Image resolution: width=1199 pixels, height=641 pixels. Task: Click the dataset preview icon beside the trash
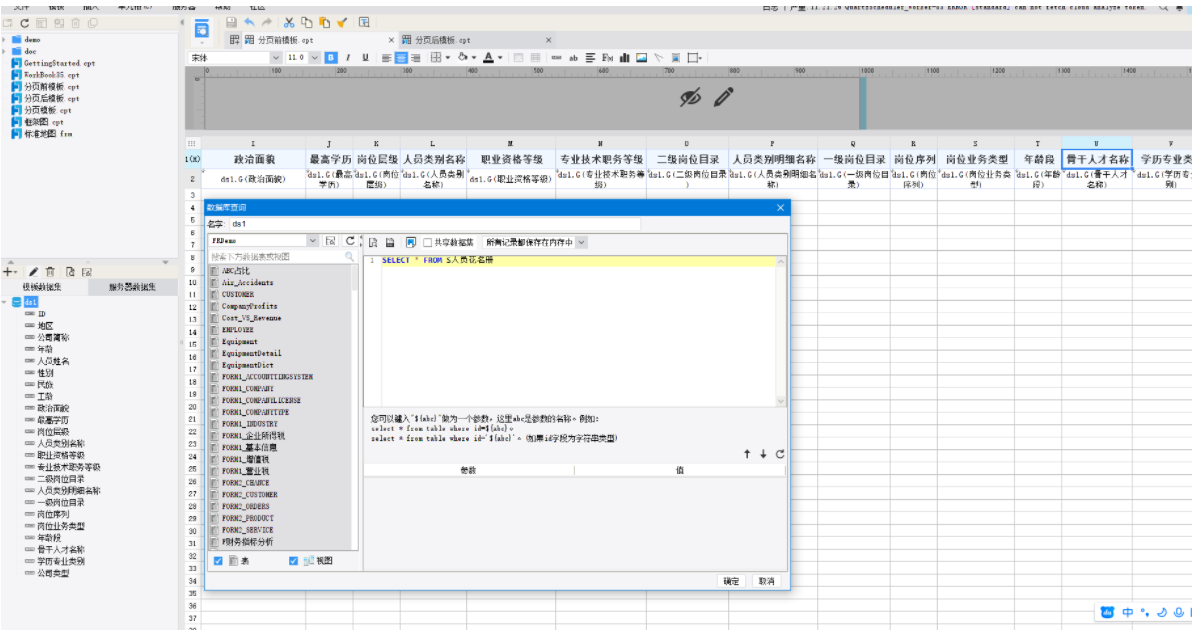(x=70, y=272)
